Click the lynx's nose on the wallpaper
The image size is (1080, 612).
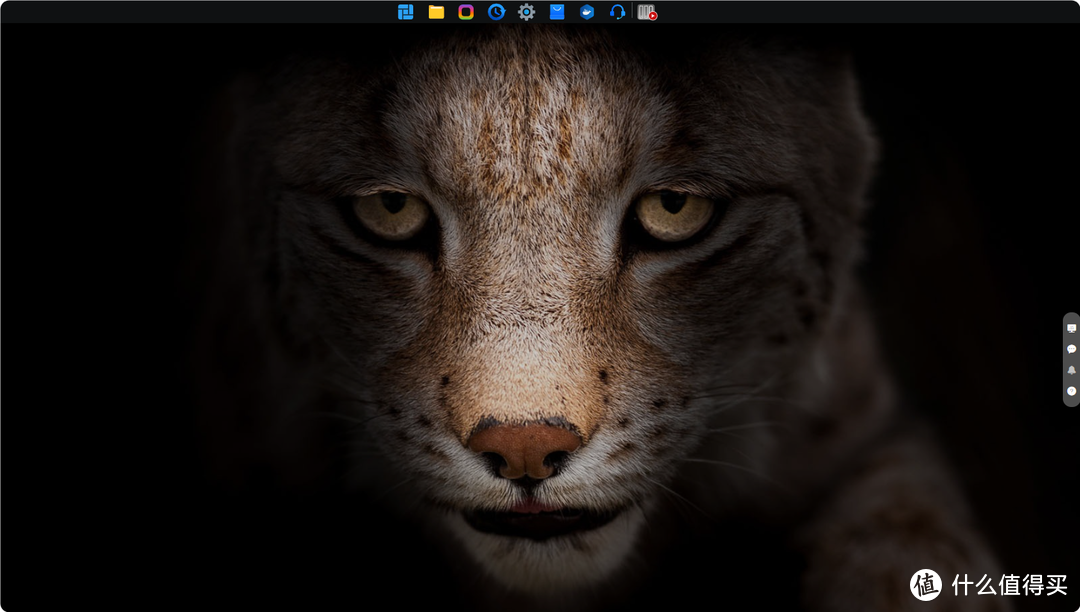click(x=524, y=448)
